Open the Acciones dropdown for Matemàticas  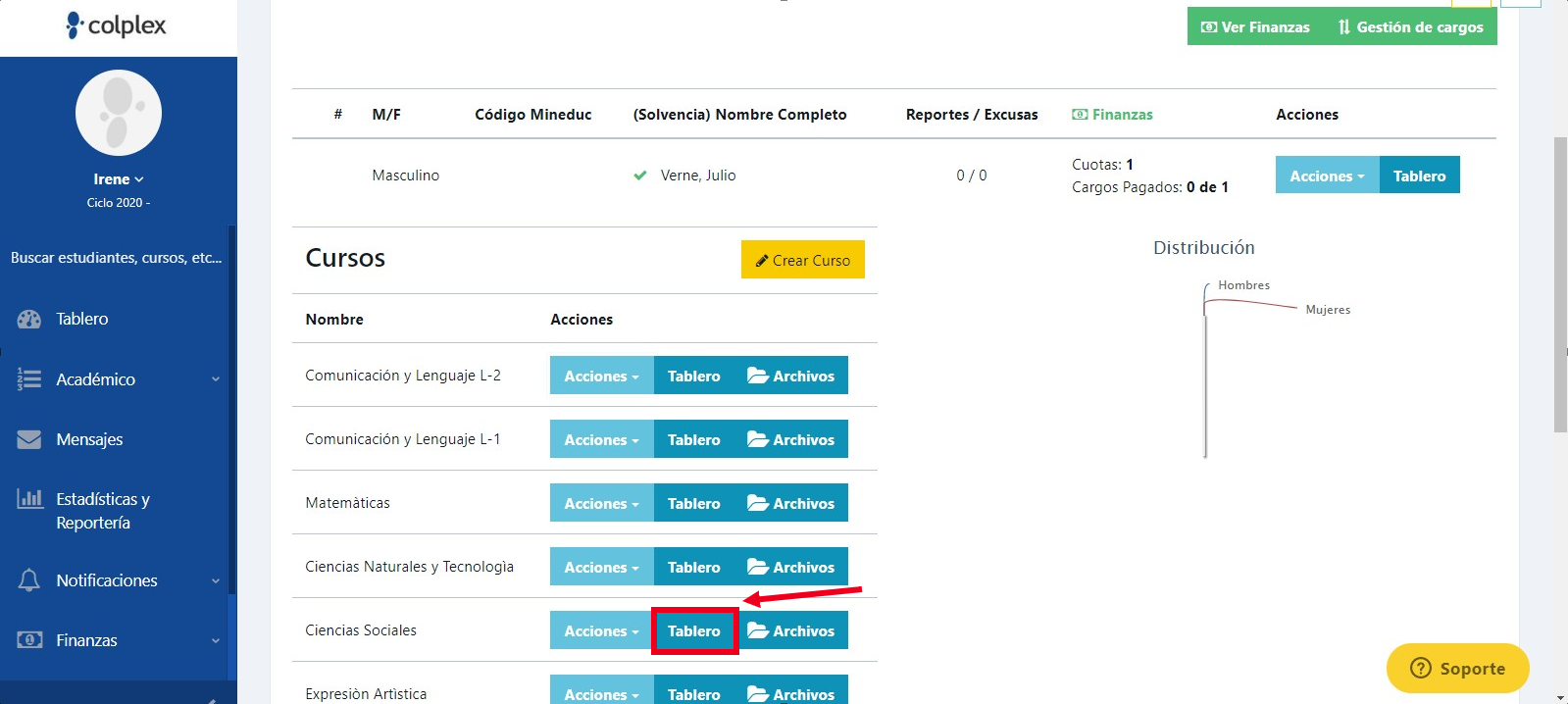601,503
